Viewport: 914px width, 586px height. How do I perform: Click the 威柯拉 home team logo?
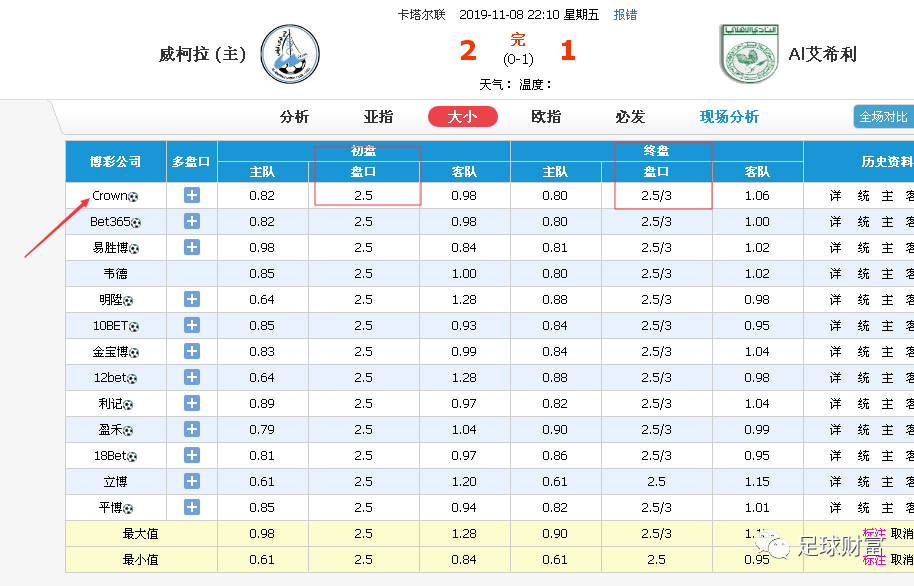point(290,54)
